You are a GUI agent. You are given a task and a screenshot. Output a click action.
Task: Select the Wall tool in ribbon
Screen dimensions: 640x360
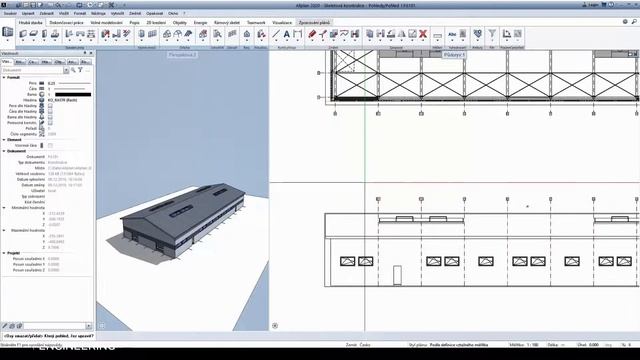pyautogui.click(x=23, y=34)
